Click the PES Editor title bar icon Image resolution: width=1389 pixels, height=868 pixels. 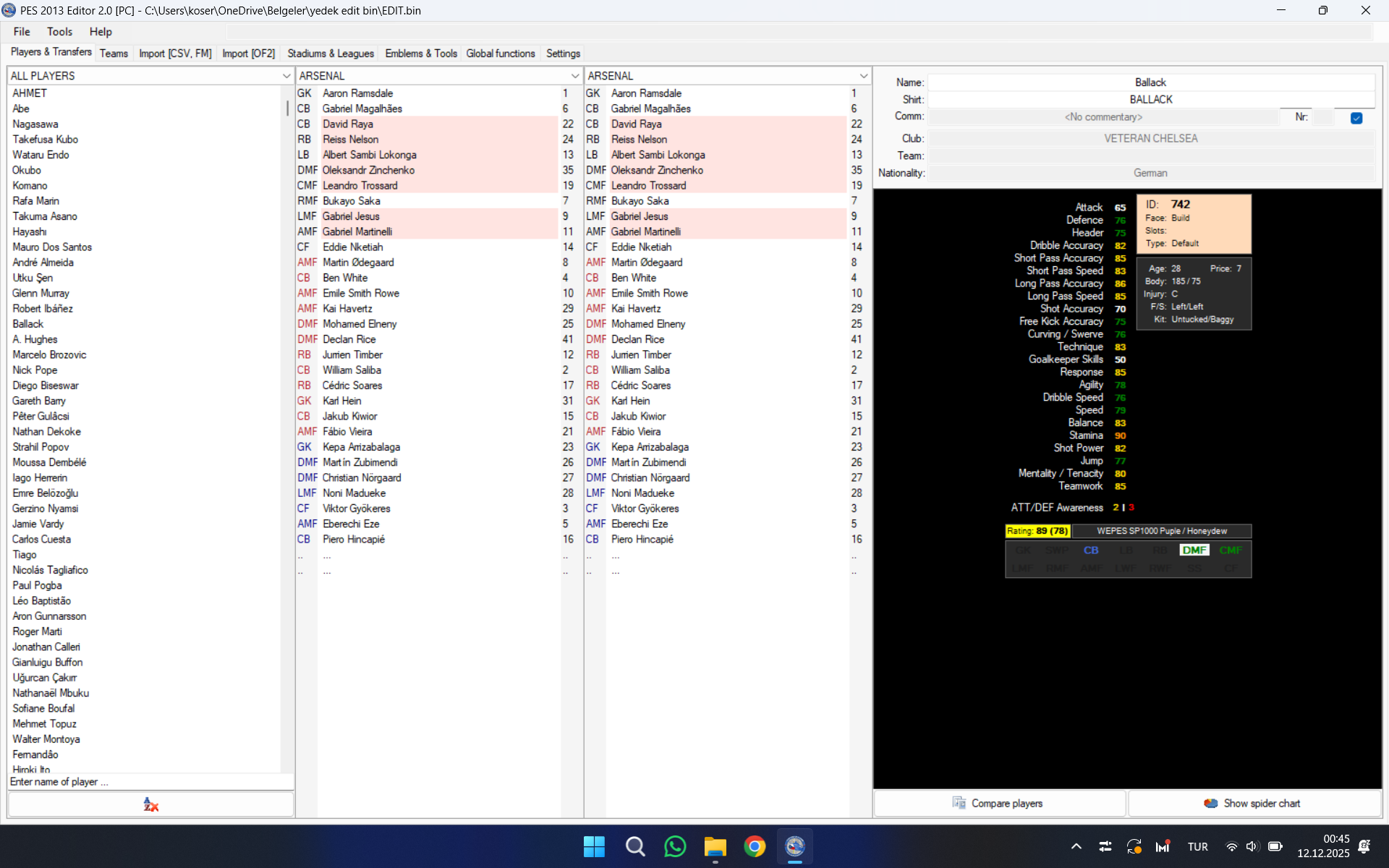click(9, 10)
